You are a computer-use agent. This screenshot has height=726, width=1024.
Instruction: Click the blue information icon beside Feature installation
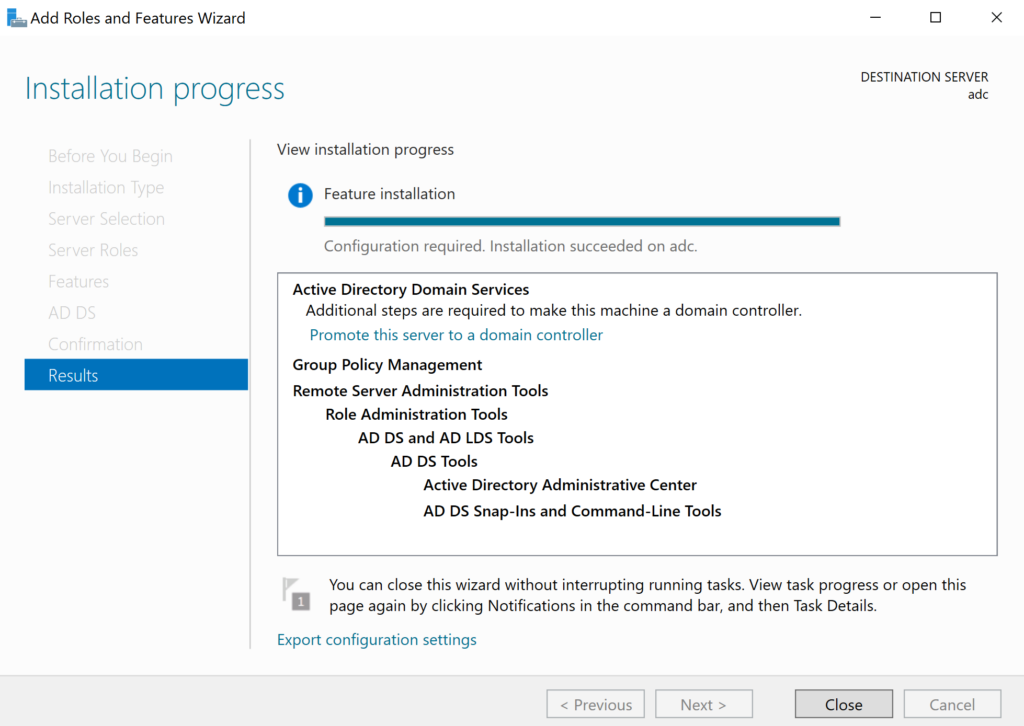coord(300,195)
